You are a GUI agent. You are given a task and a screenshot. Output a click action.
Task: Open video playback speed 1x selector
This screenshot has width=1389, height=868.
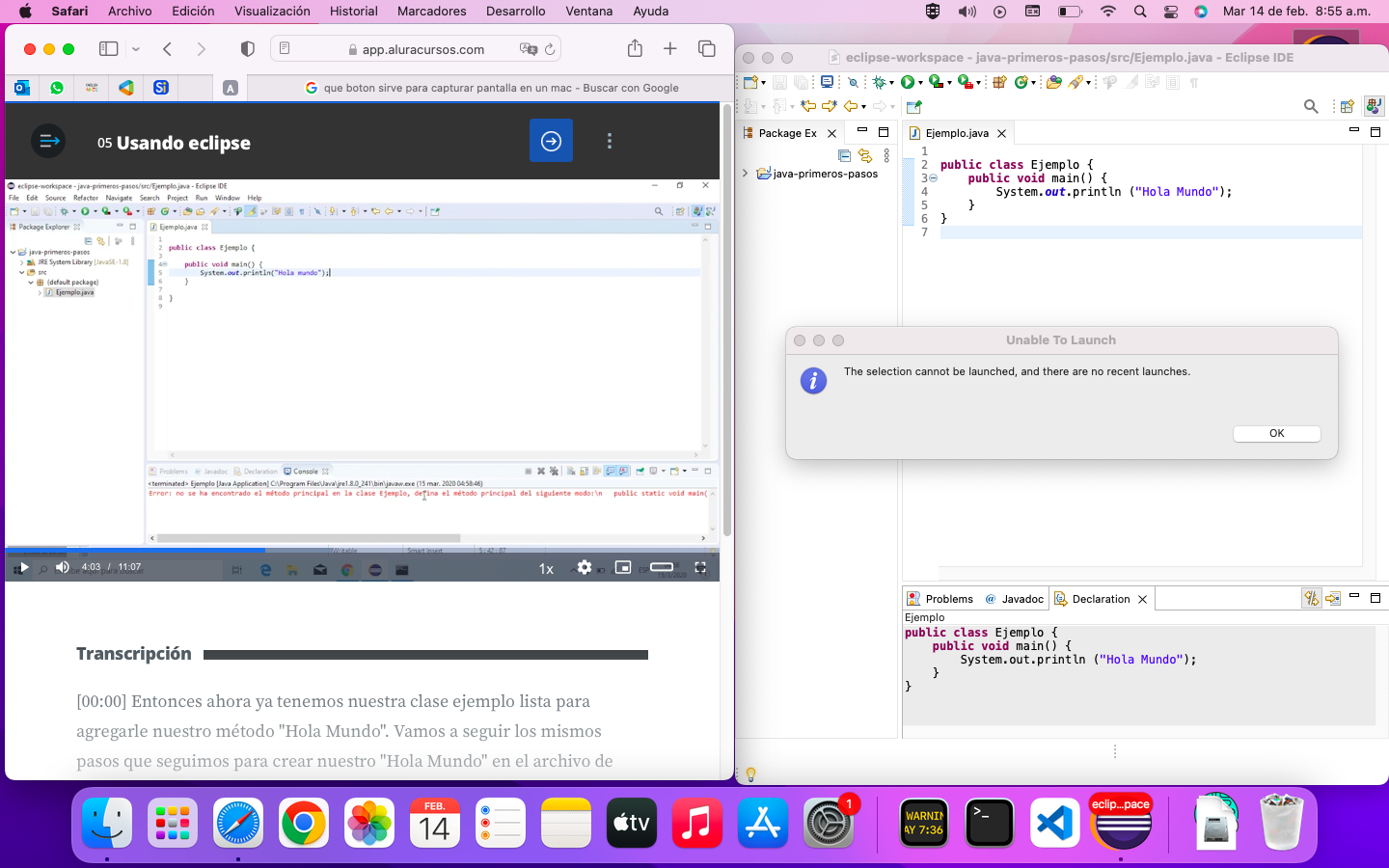tap(546, 568)
